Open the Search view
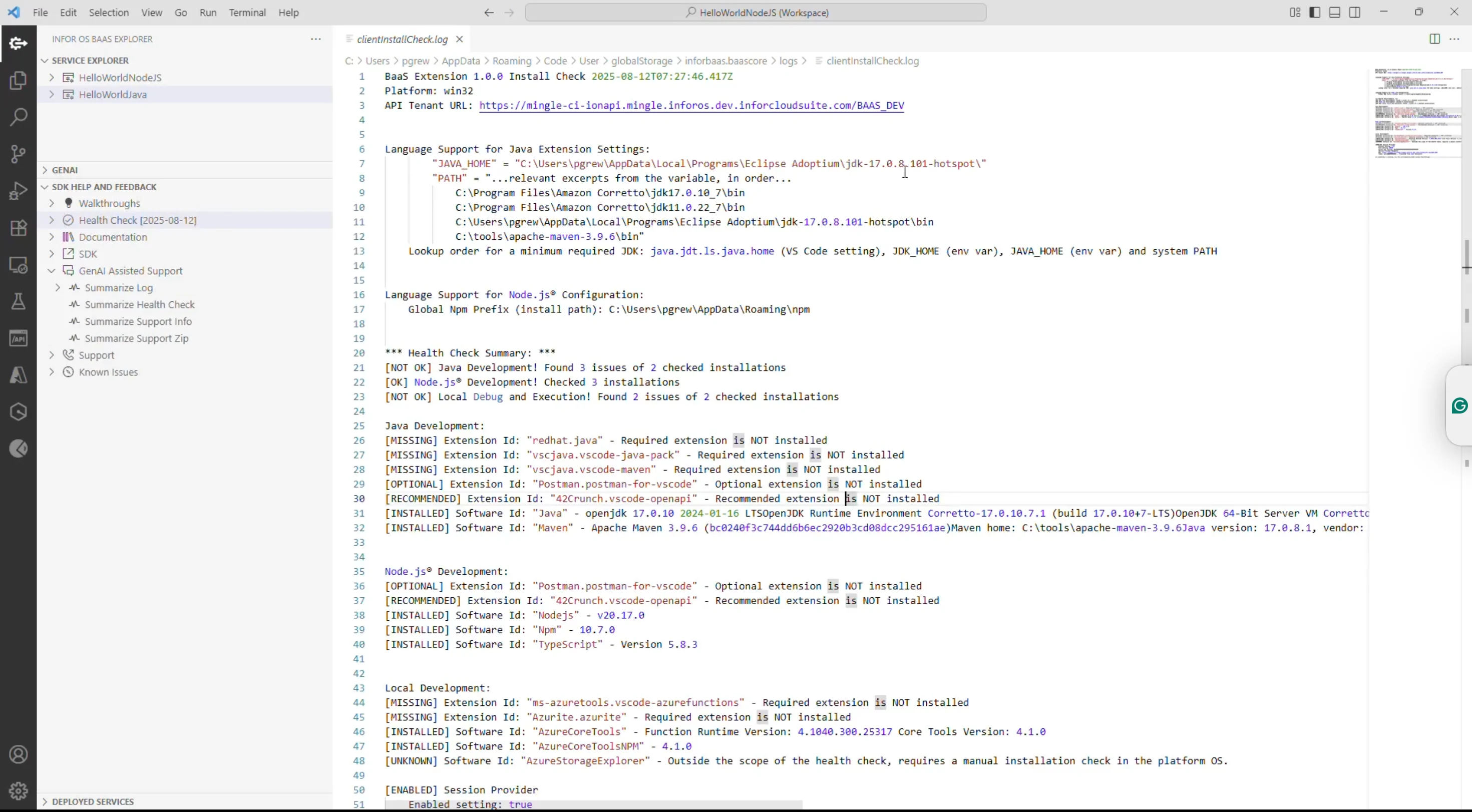Viewport: 1472px width, 812px height. coord(19,117)
